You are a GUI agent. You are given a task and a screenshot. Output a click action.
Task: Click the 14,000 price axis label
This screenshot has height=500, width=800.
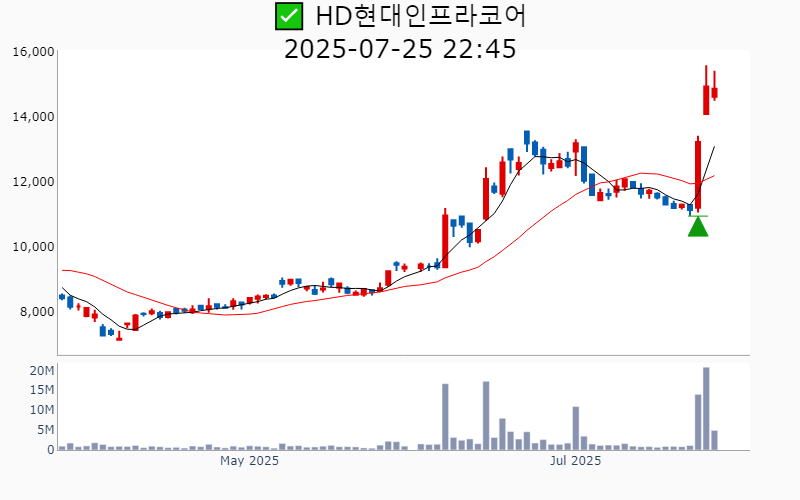(x=33, y=117)
